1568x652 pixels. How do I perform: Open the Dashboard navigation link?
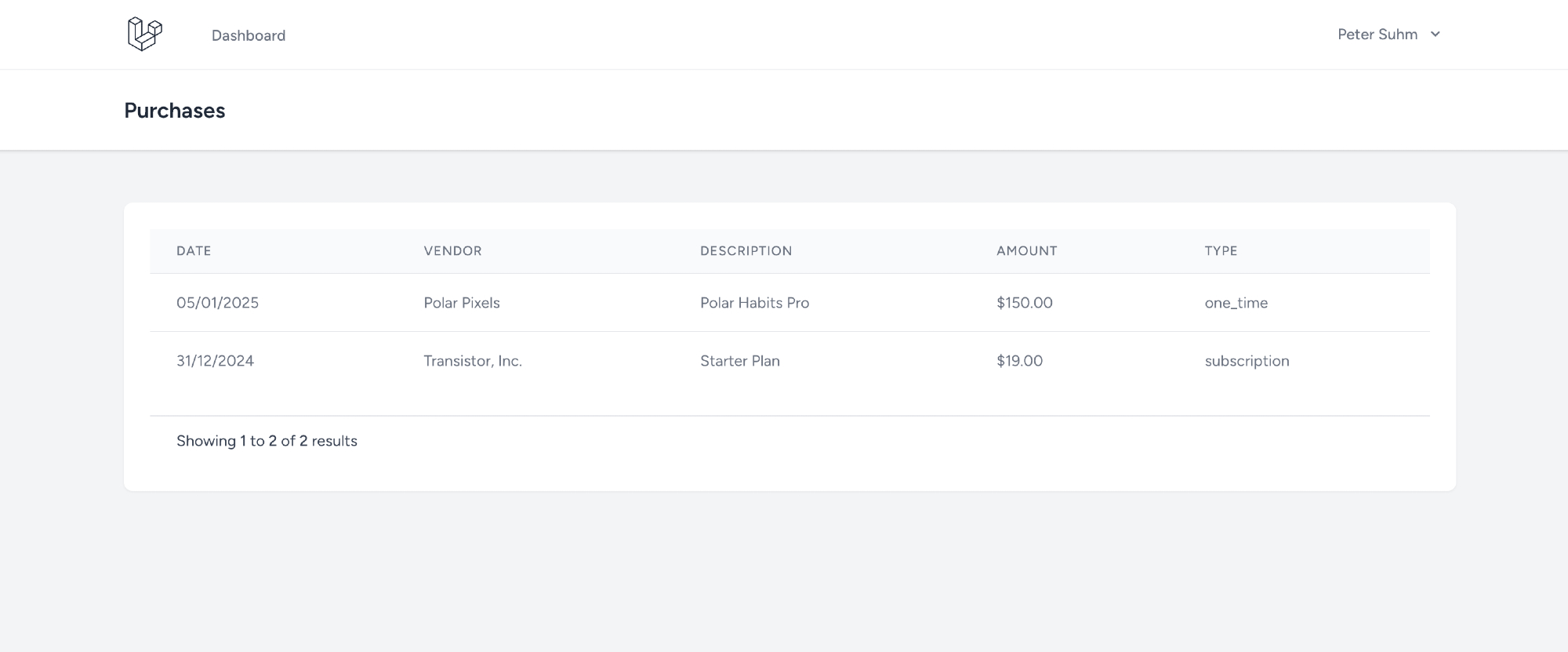249,35
